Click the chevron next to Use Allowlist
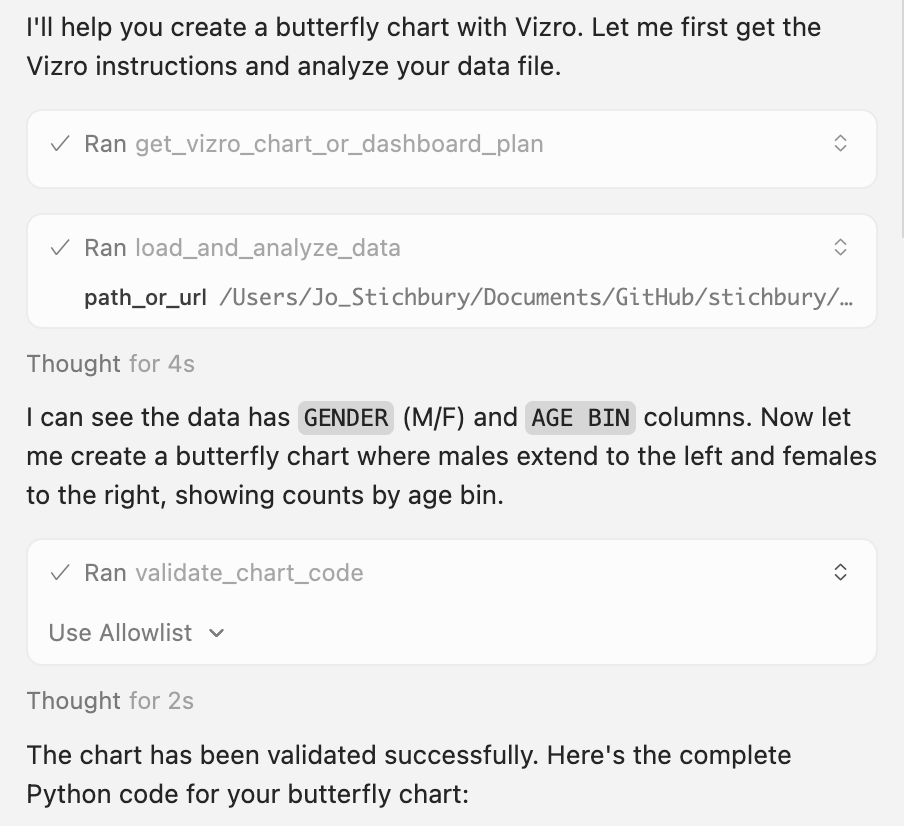Screen dimensions: 904x826 pos(218,633)
